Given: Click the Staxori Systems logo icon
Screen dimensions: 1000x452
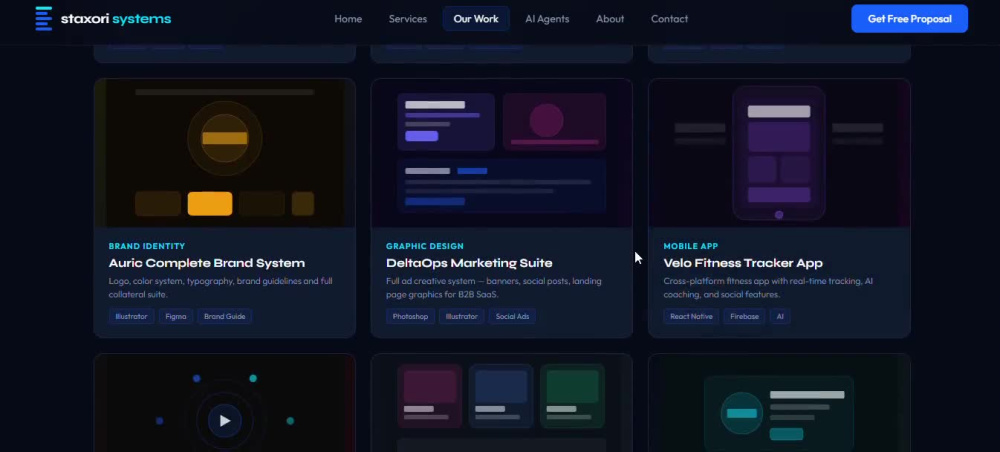Looking at the screenshot, I should 43,18.
